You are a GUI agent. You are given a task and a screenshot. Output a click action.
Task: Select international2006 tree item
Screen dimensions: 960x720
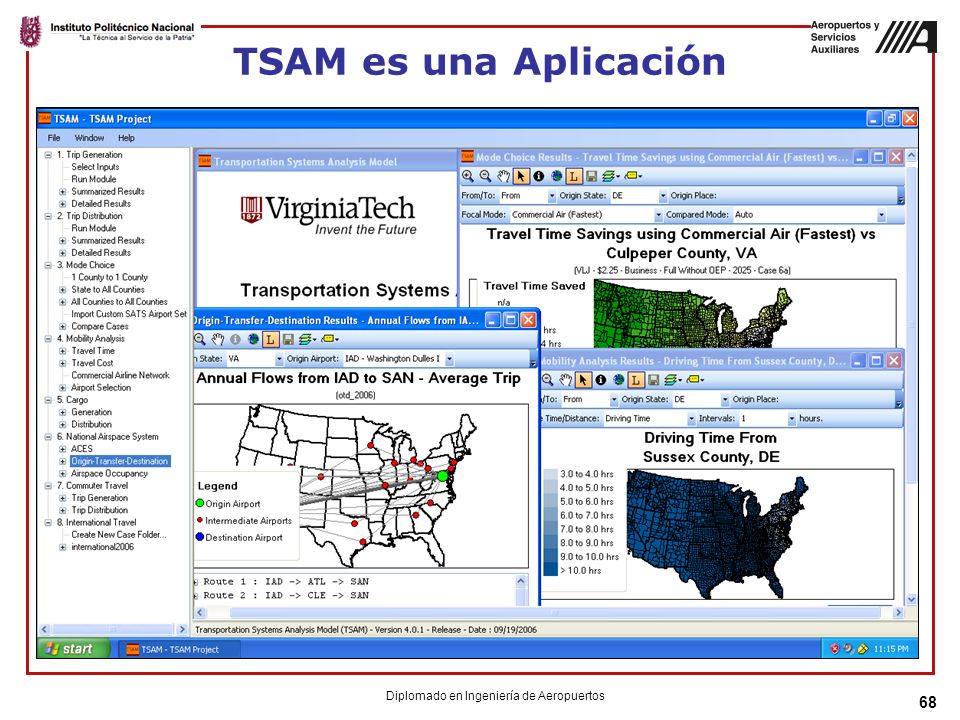pyautogui.click(x=102, y=547)
